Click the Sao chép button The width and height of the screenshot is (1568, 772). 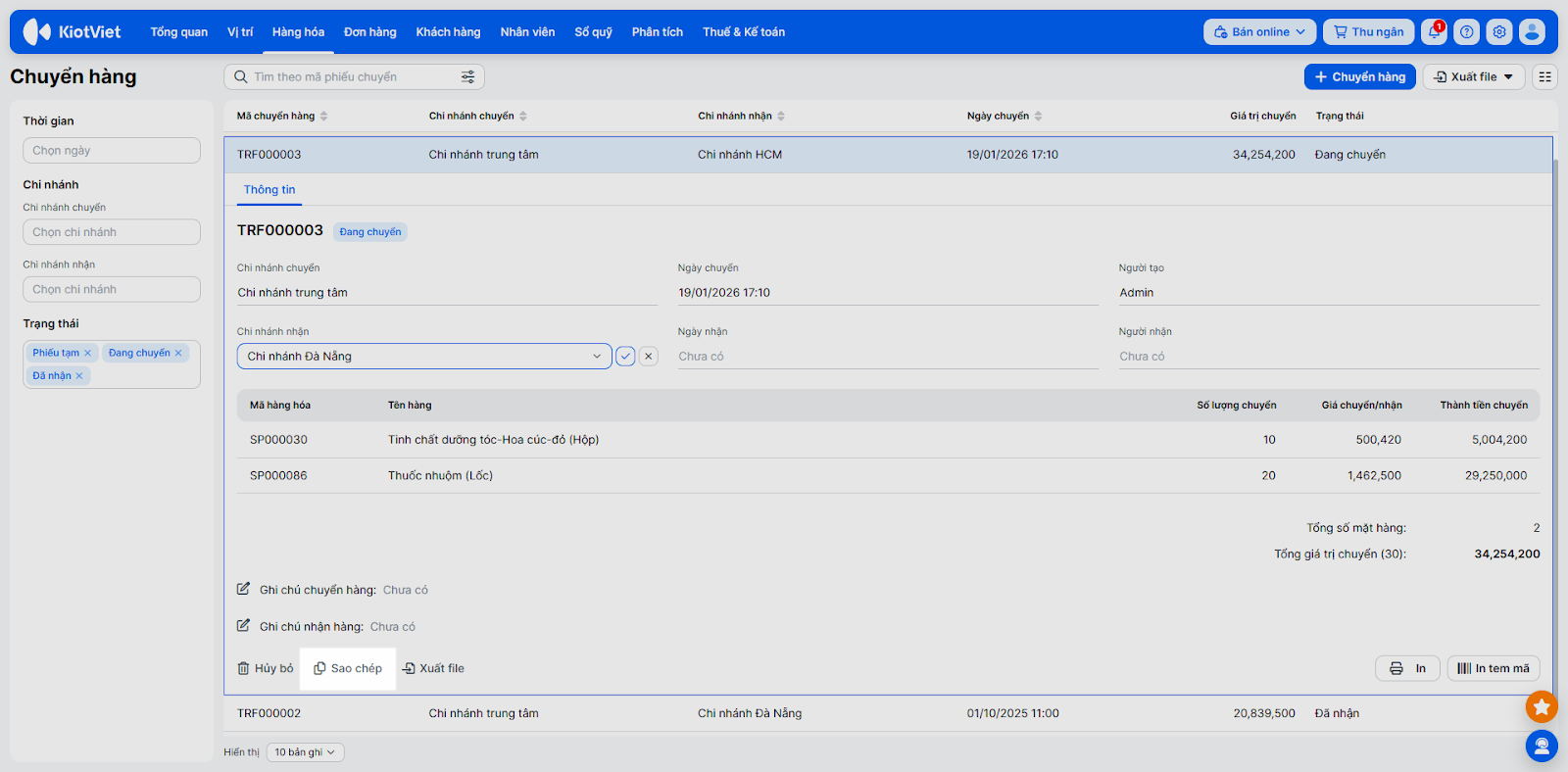[x=348, y=668]
